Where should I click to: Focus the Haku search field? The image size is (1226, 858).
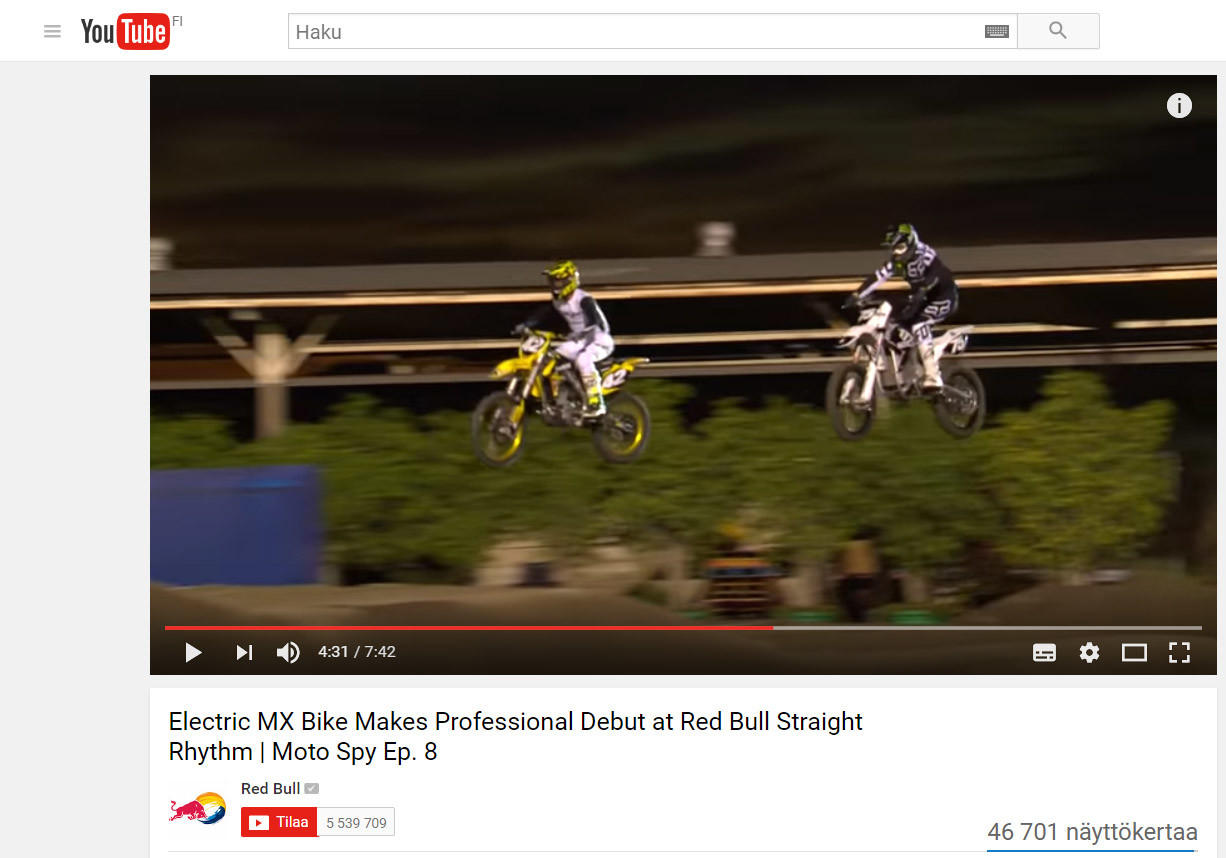pyautogui.click(x=637, y=31)
